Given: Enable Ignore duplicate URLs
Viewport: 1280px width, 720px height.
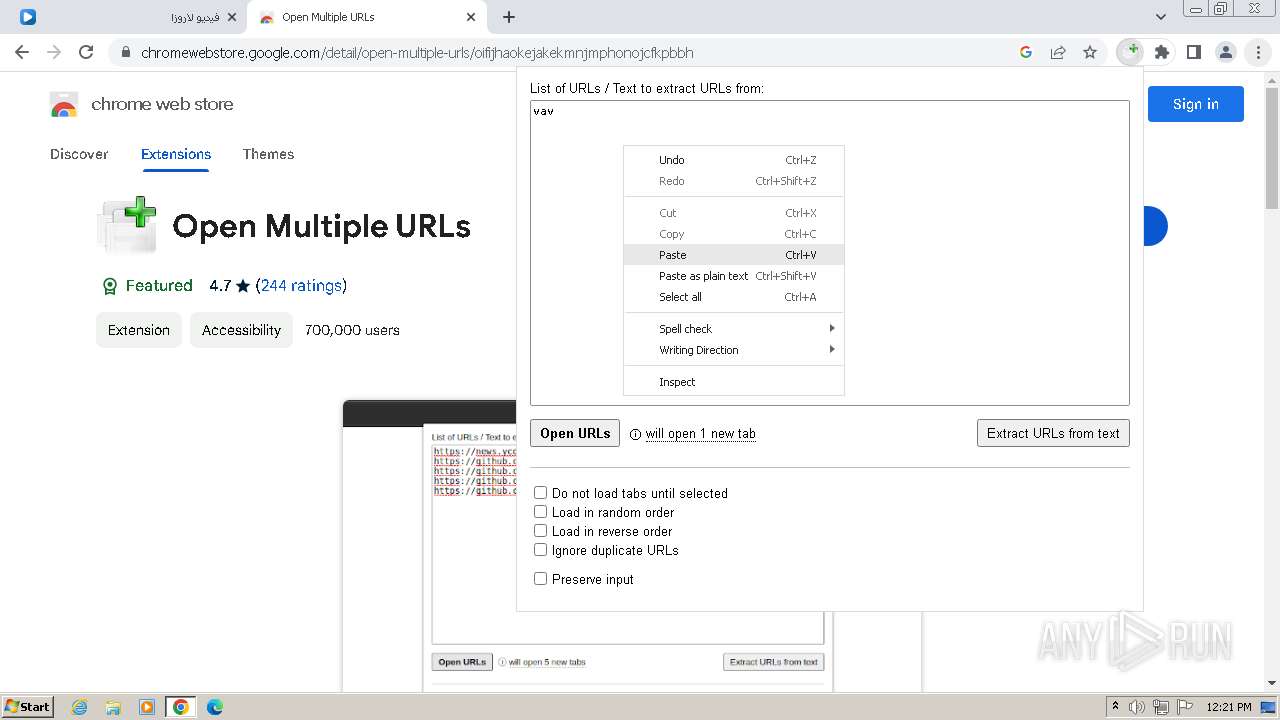Looking at the screenshot, I should (540, 550).
